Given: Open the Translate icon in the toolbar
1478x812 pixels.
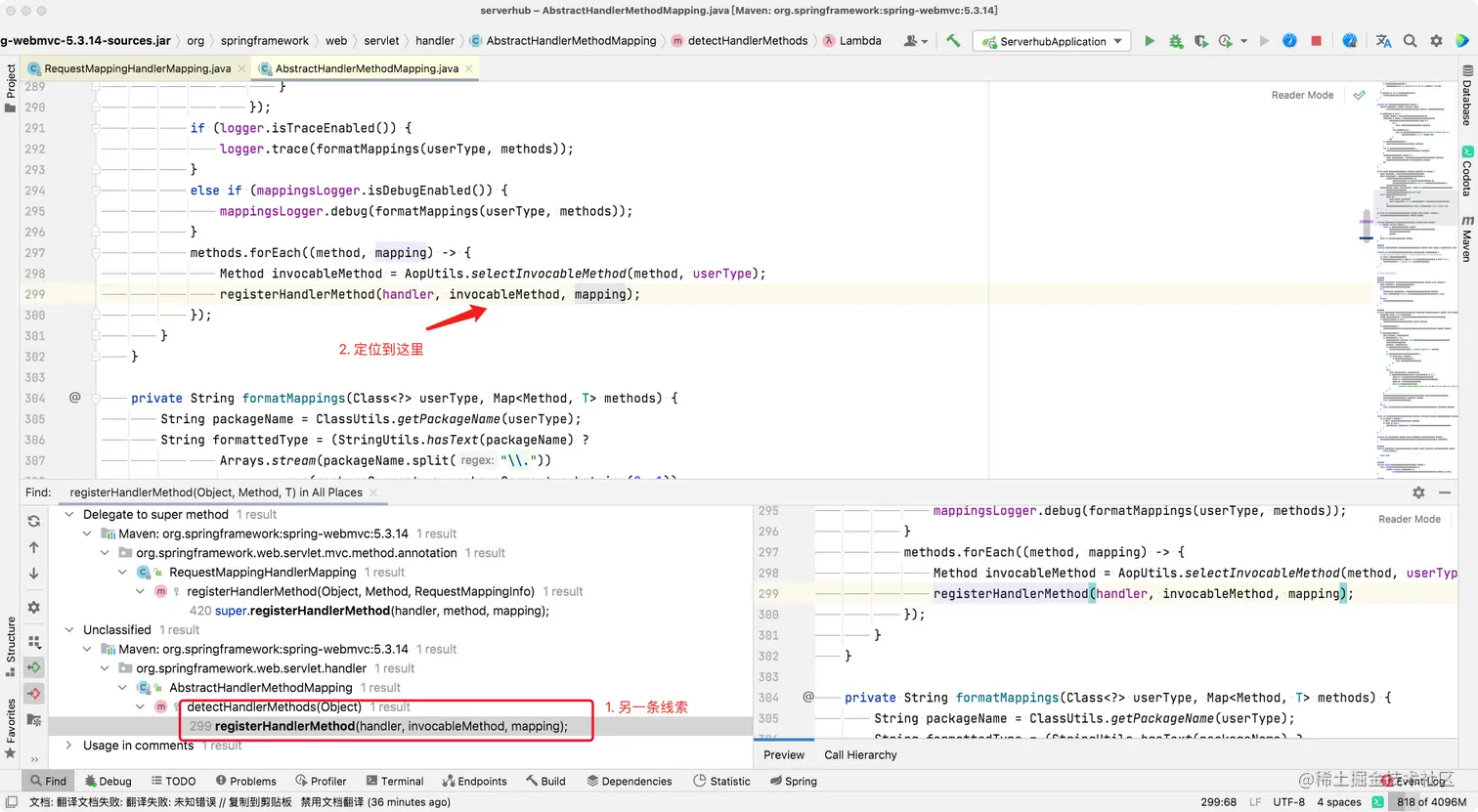Looking at the screenshot, I should [1383, 41].
